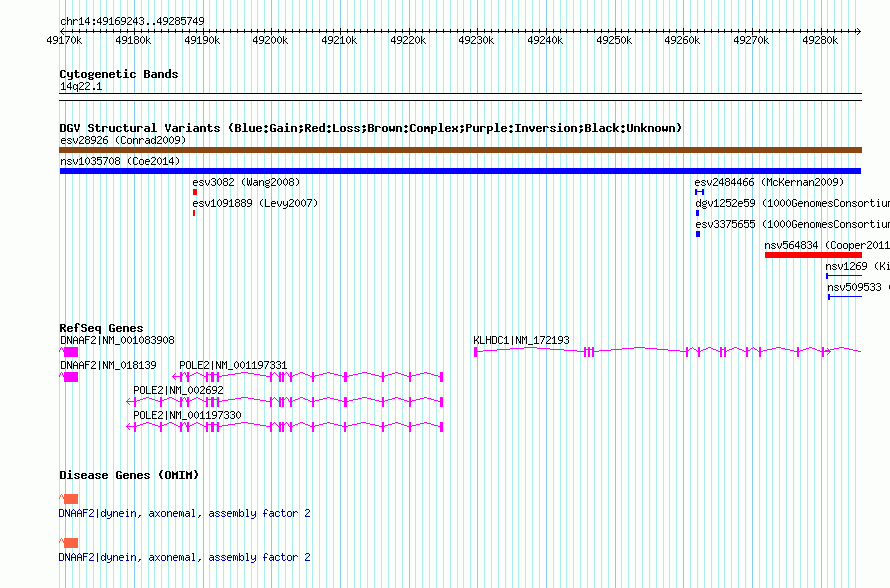The width and height of the screenshot is (890, 588).
Task: Click the 49170k ruler tick label
Action: coord(64,40)
